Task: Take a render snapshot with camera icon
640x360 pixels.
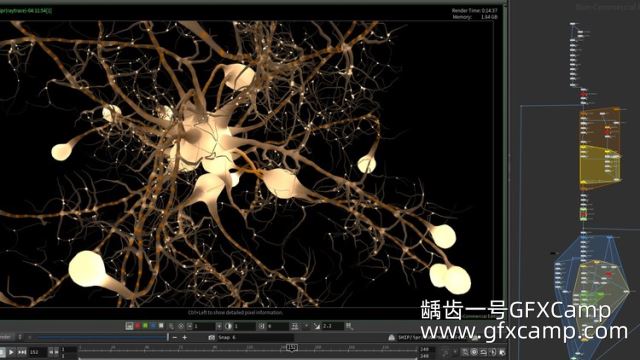Action: (x=211, y=338)
